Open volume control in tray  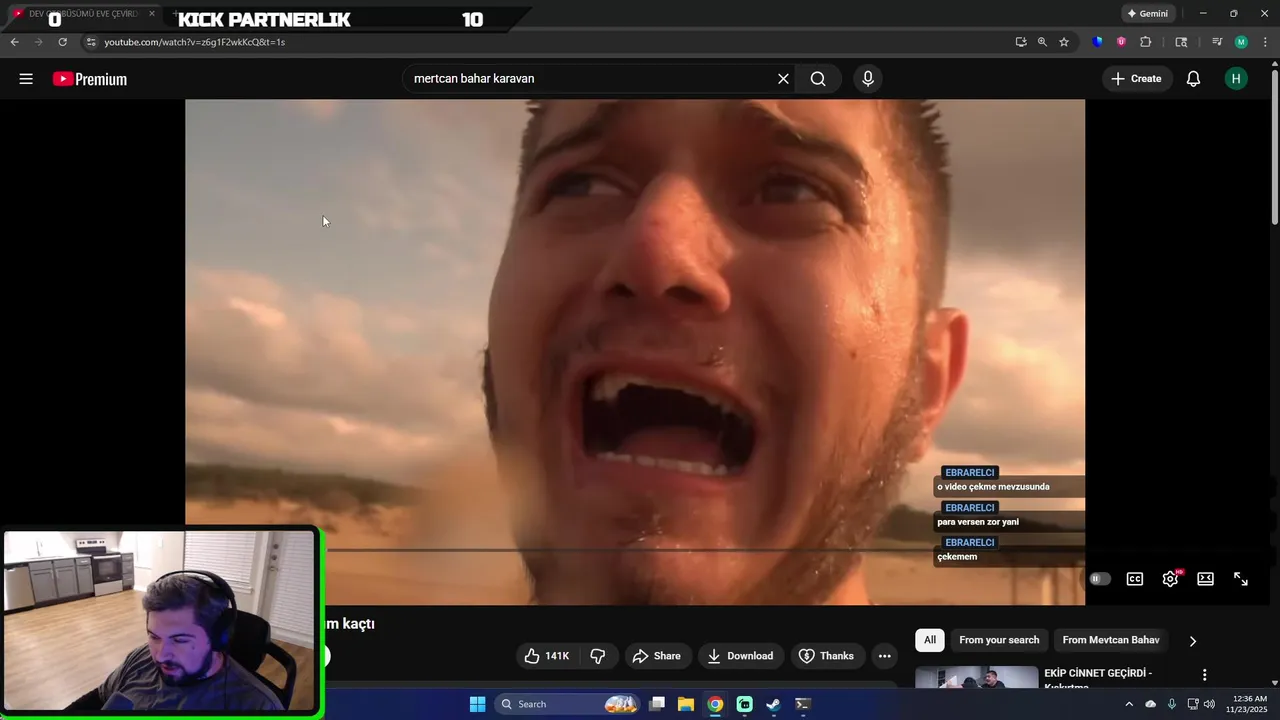[x=1209, y=704]
